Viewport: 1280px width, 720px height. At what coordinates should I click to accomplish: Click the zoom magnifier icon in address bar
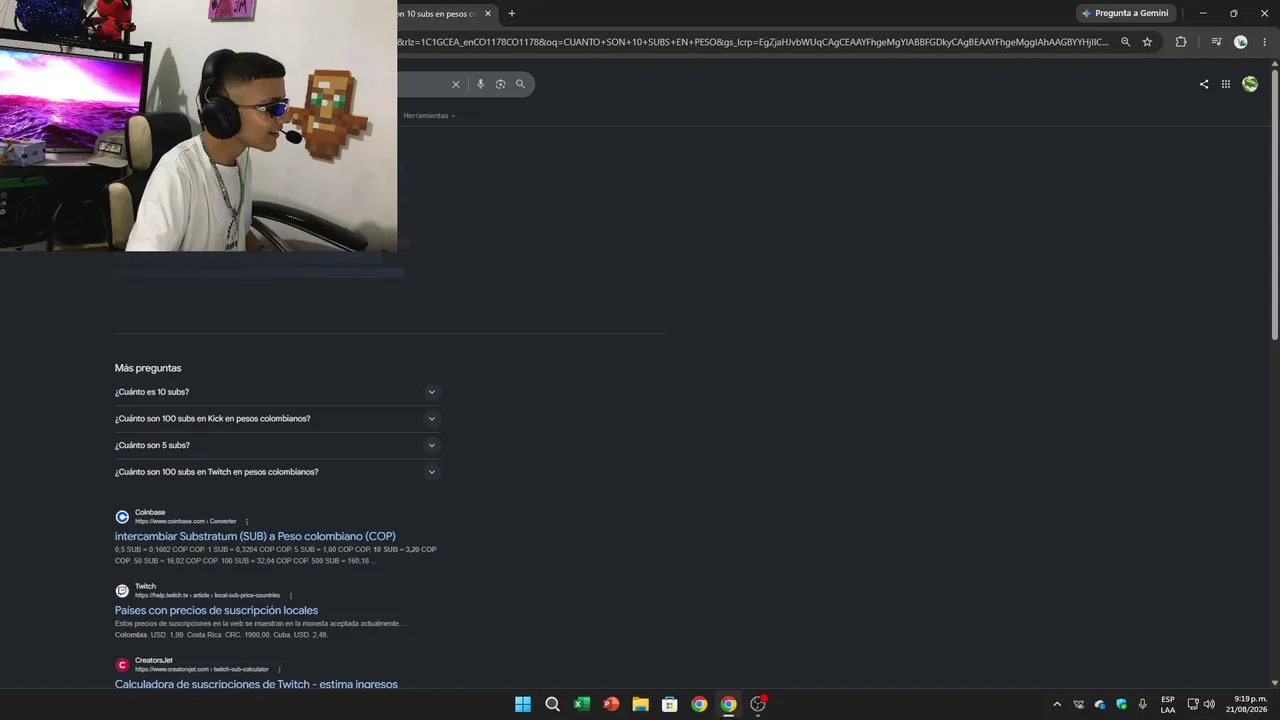pos(1126,42)
